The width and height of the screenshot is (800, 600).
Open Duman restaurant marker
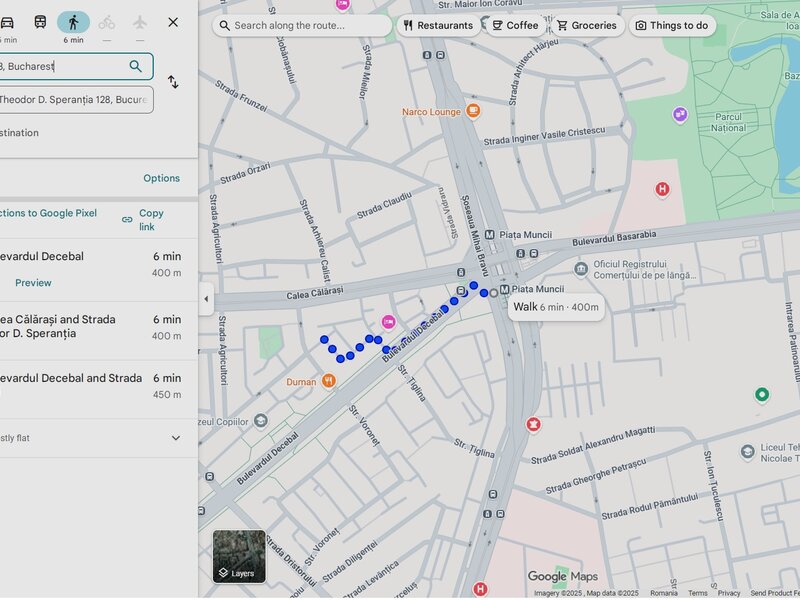(329, 381)
